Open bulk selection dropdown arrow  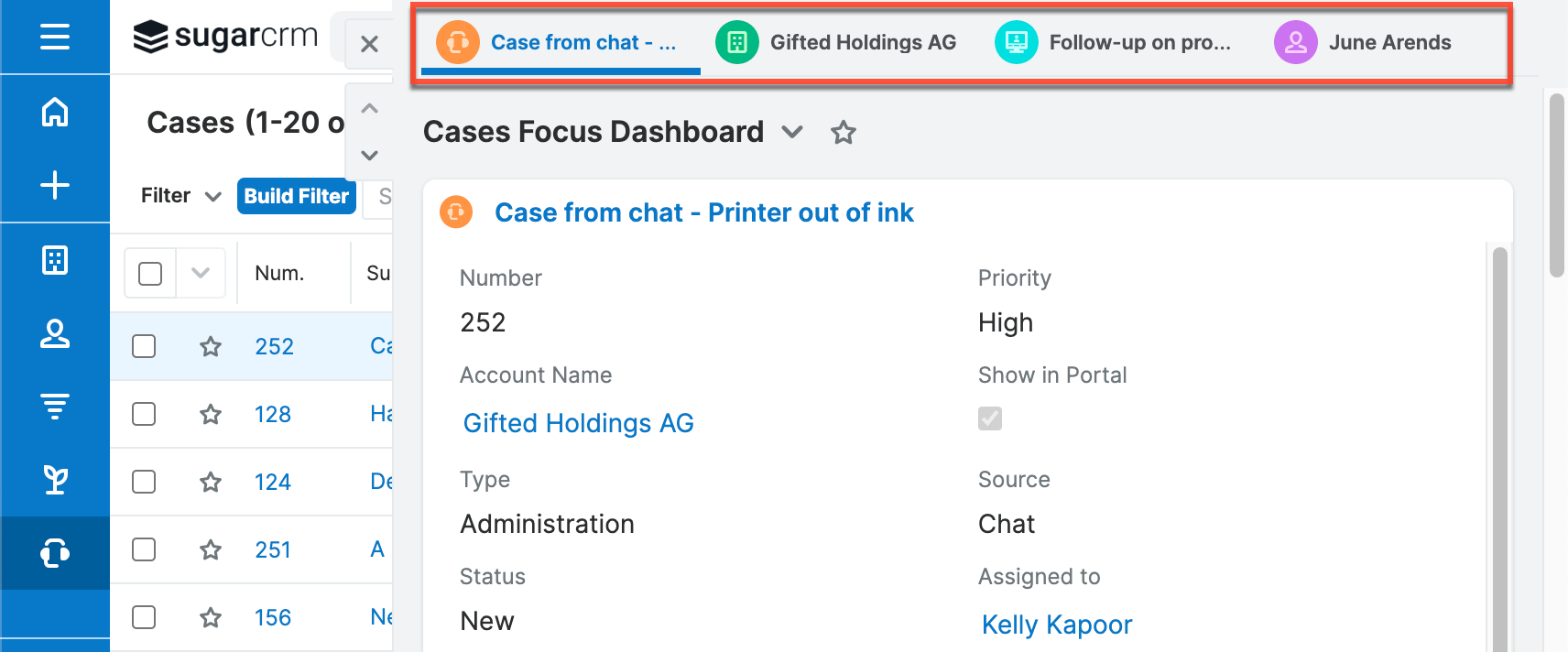201,273
